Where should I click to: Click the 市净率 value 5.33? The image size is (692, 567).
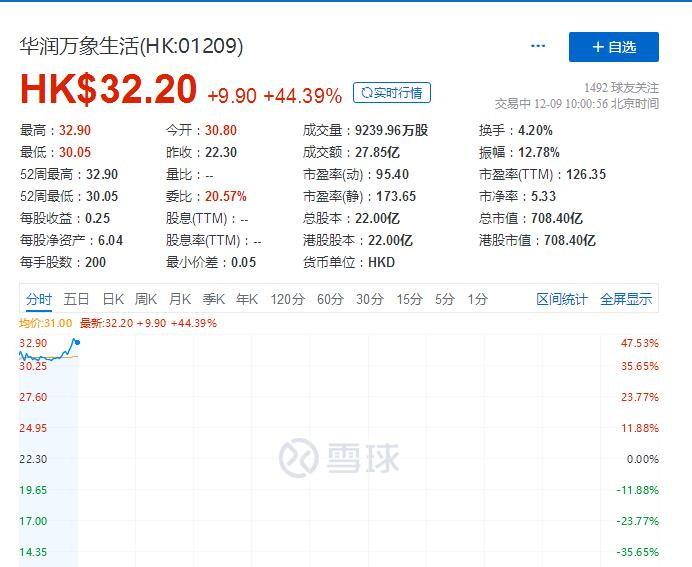coord(543,196)
